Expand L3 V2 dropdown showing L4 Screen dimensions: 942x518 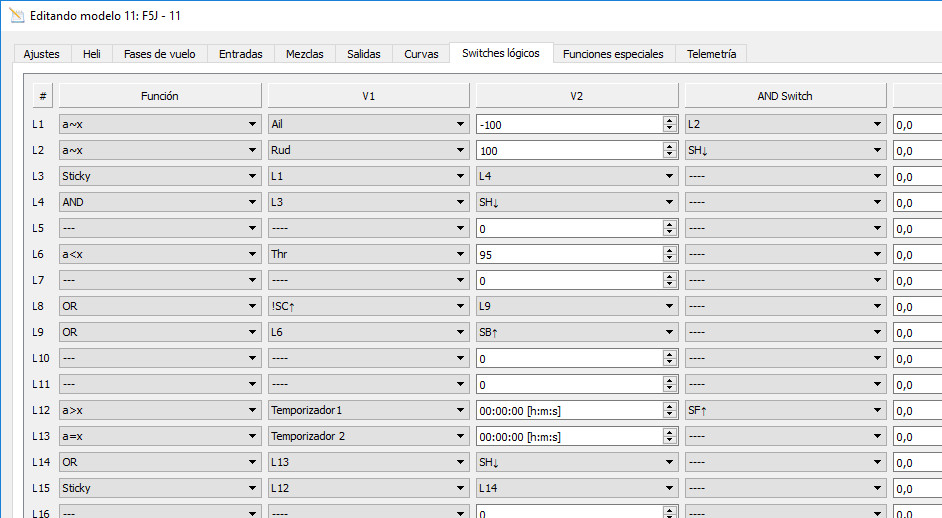576,177
